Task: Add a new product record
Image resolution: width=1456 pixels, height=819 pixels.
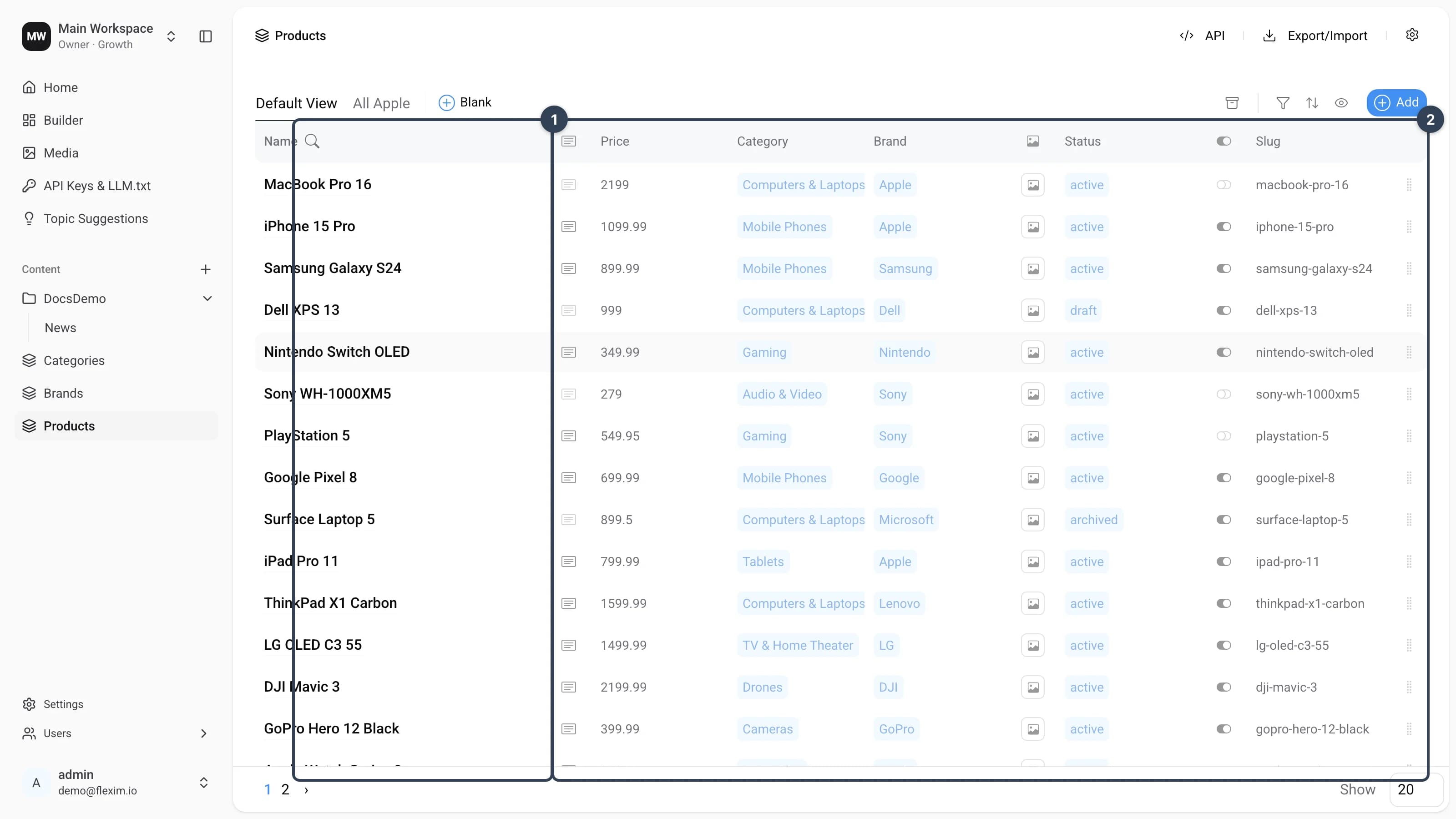Action: [1396, 102]
